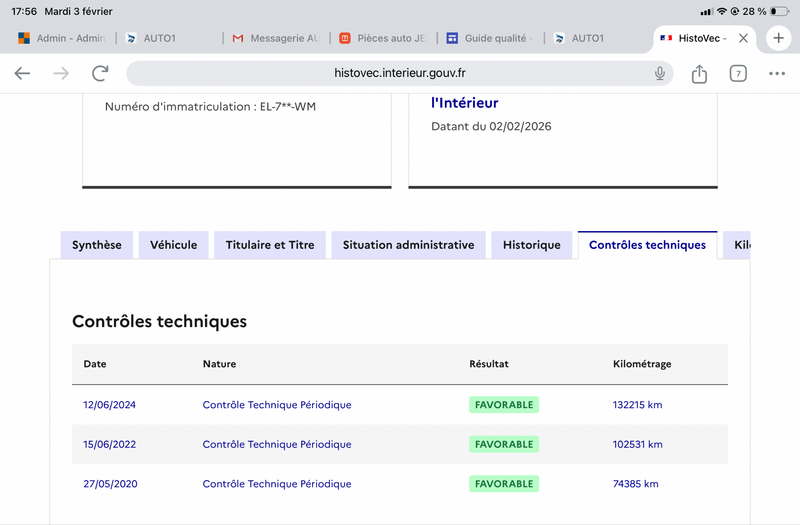Reload the page with the refresh icon
The image size is (800, 525).
[100, 73]
